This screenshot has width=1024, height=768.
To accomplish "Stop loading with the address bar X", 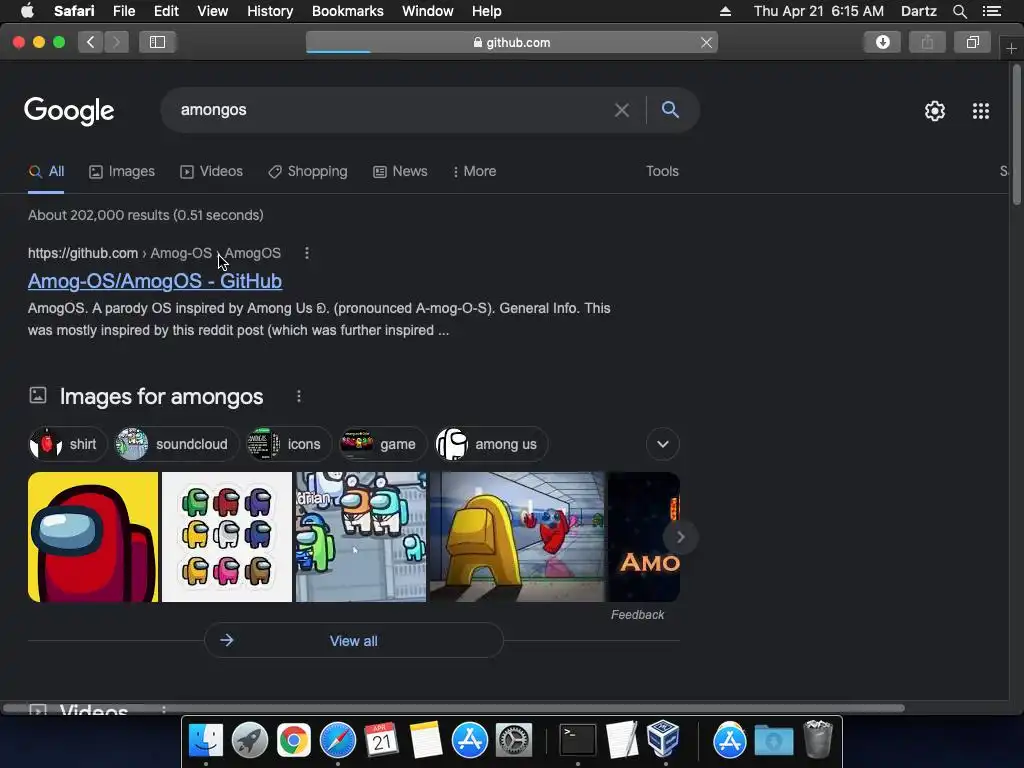I will [x=706, y=42].
